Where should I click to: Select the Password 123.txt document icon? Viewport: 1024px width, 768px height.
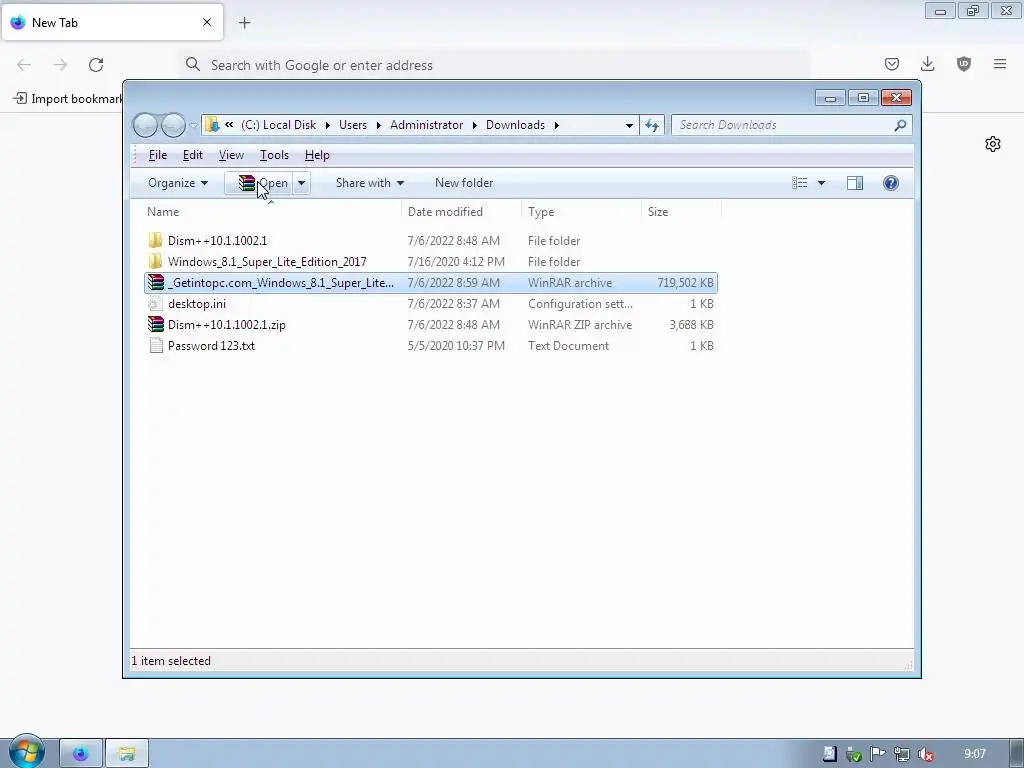point(155,345)
